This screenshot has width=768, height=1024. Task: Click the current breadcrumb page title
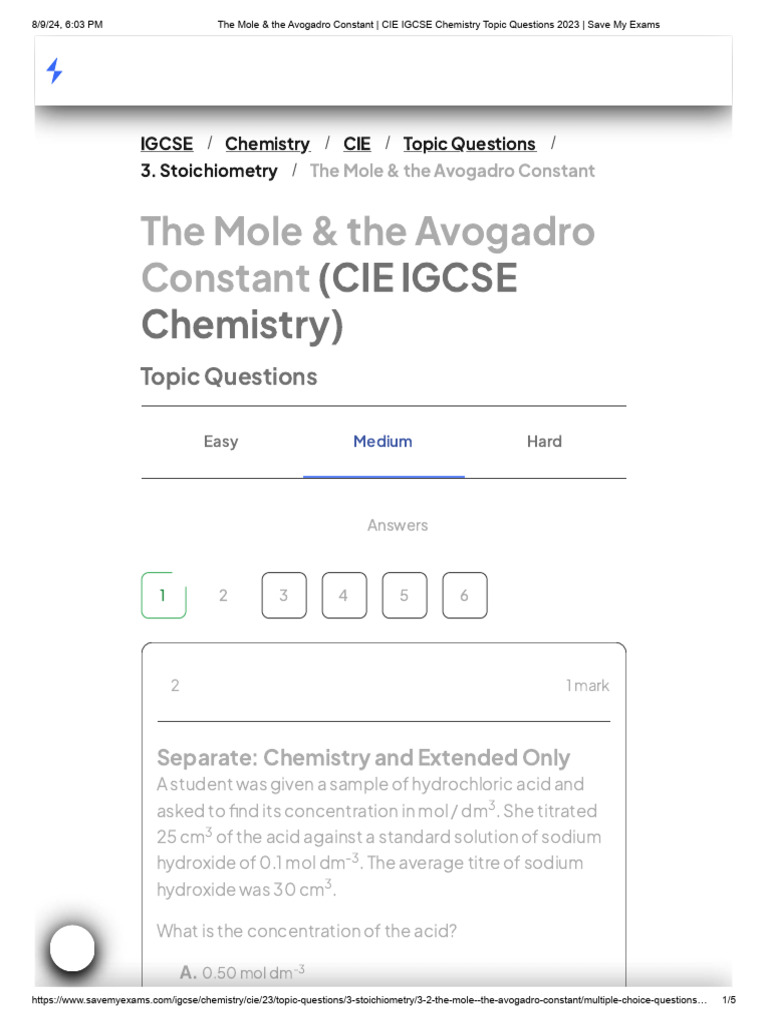pos(452,171)
